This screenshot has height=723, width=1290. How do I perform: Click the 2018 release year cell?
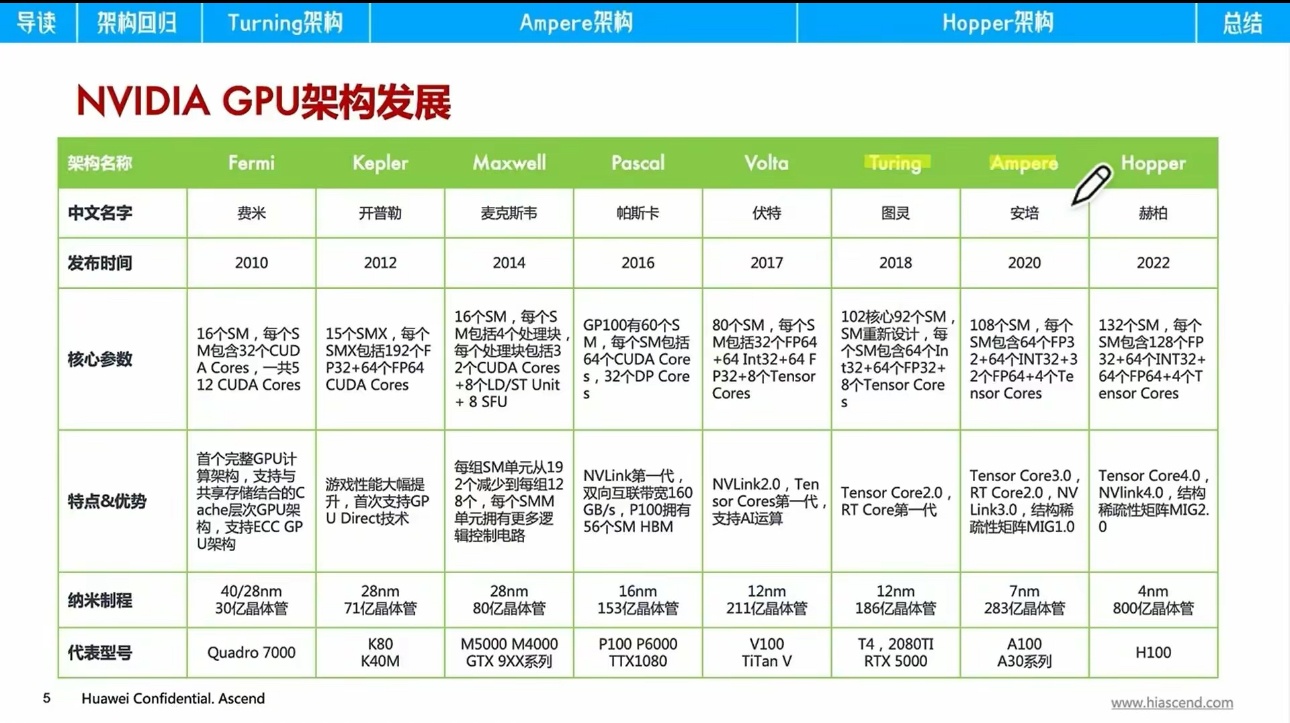point(895,263)
